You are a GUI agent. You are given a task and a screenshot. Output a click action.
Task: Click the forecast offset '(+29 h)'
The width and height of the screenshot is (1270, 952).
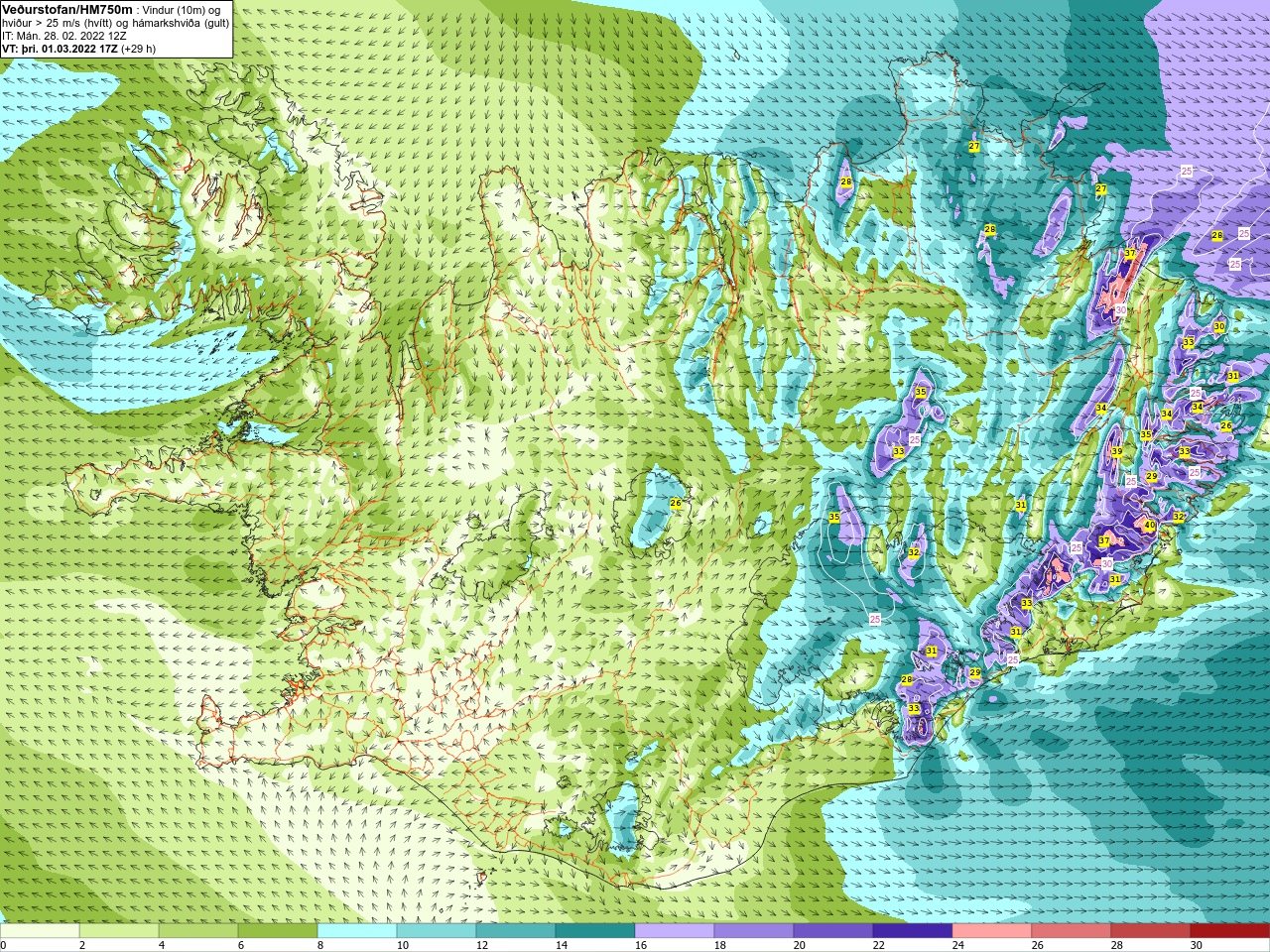138,49
